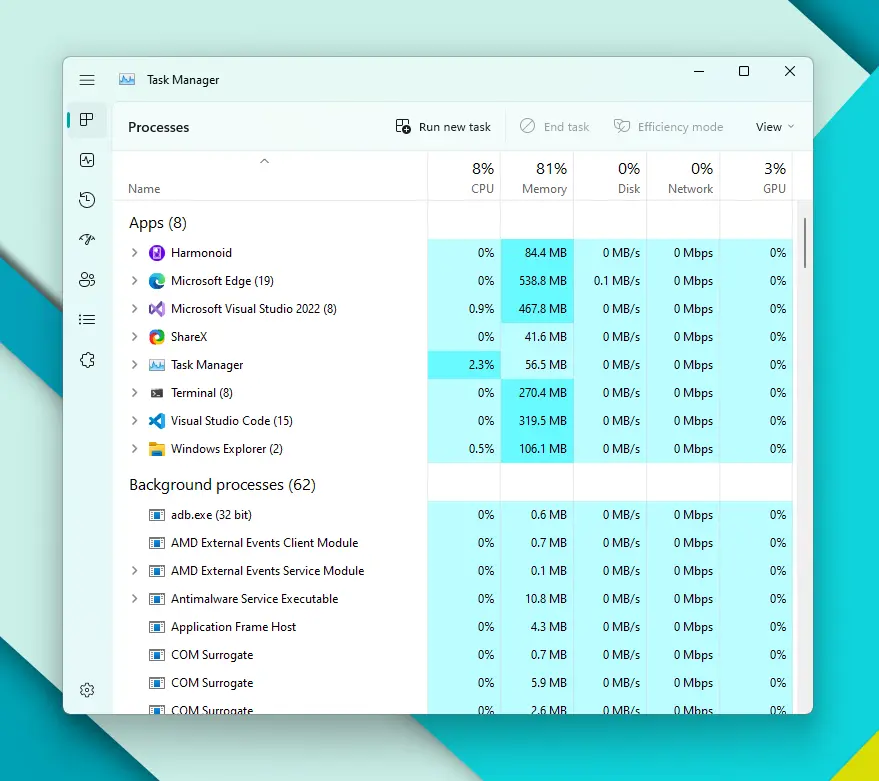
Task: Expand Visual Studio Code process group
Action: tap(135, 421)
